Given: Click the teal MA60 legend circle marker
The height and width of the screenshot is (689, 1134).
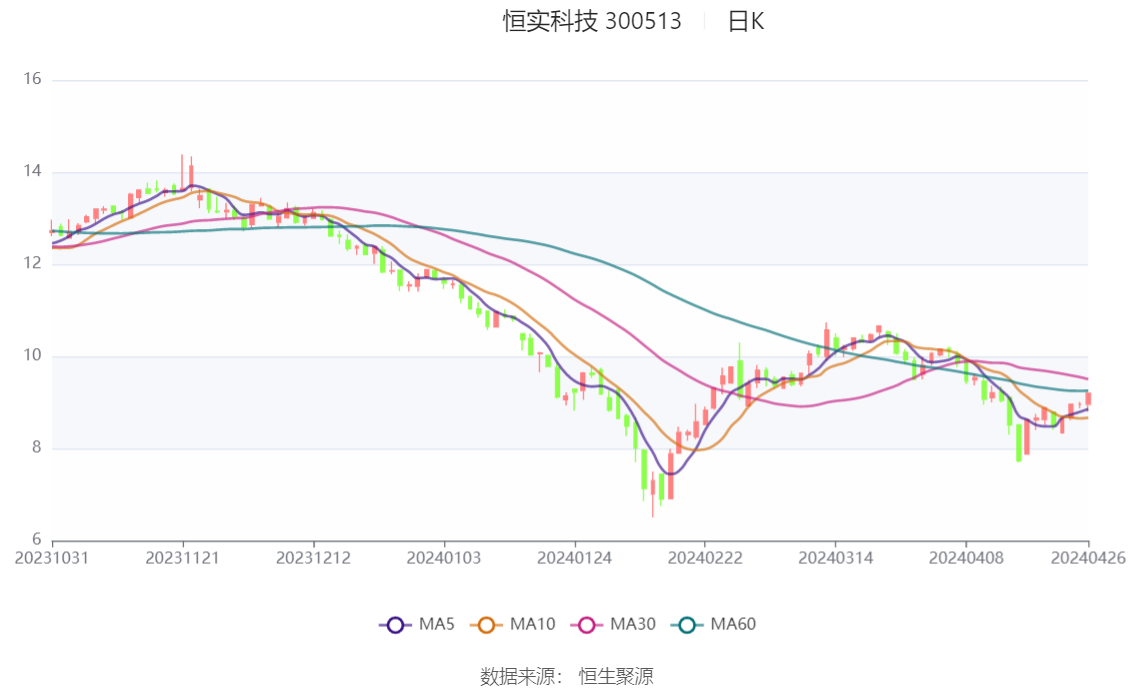Looking at the screenshot, I should click(687, 625).
